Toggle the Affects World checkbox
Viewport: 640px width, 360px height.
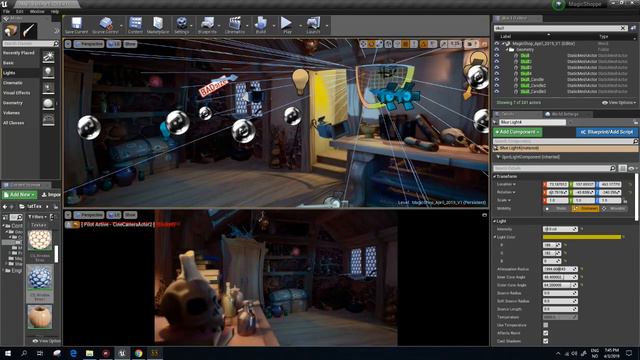[546, 333]
